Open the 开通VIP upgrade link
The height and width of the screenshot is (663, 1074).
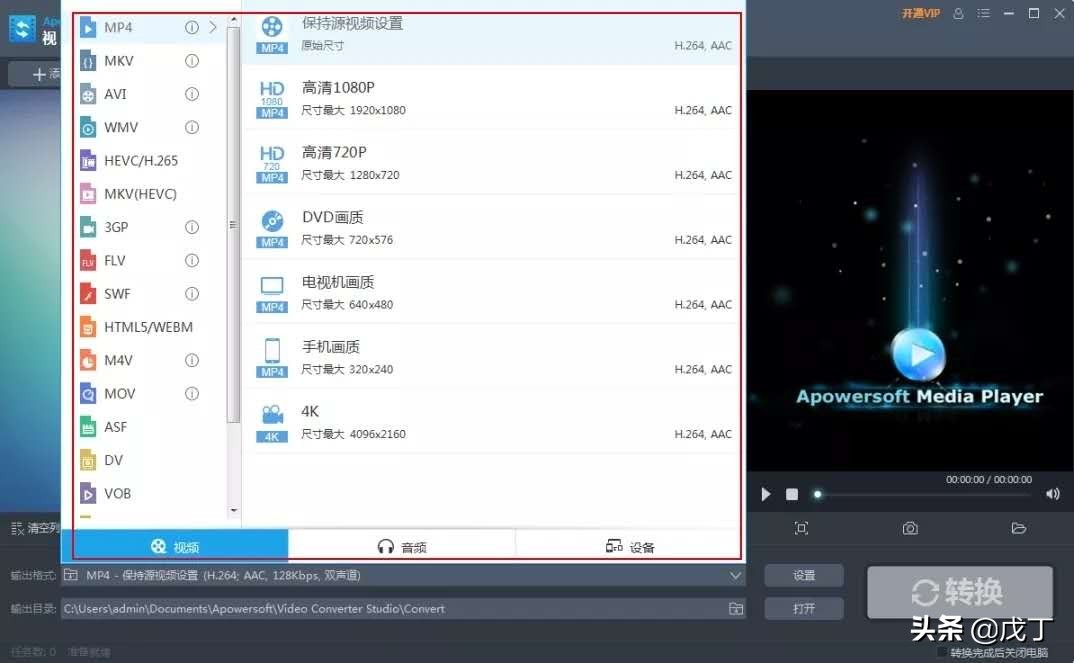[919, 15]
